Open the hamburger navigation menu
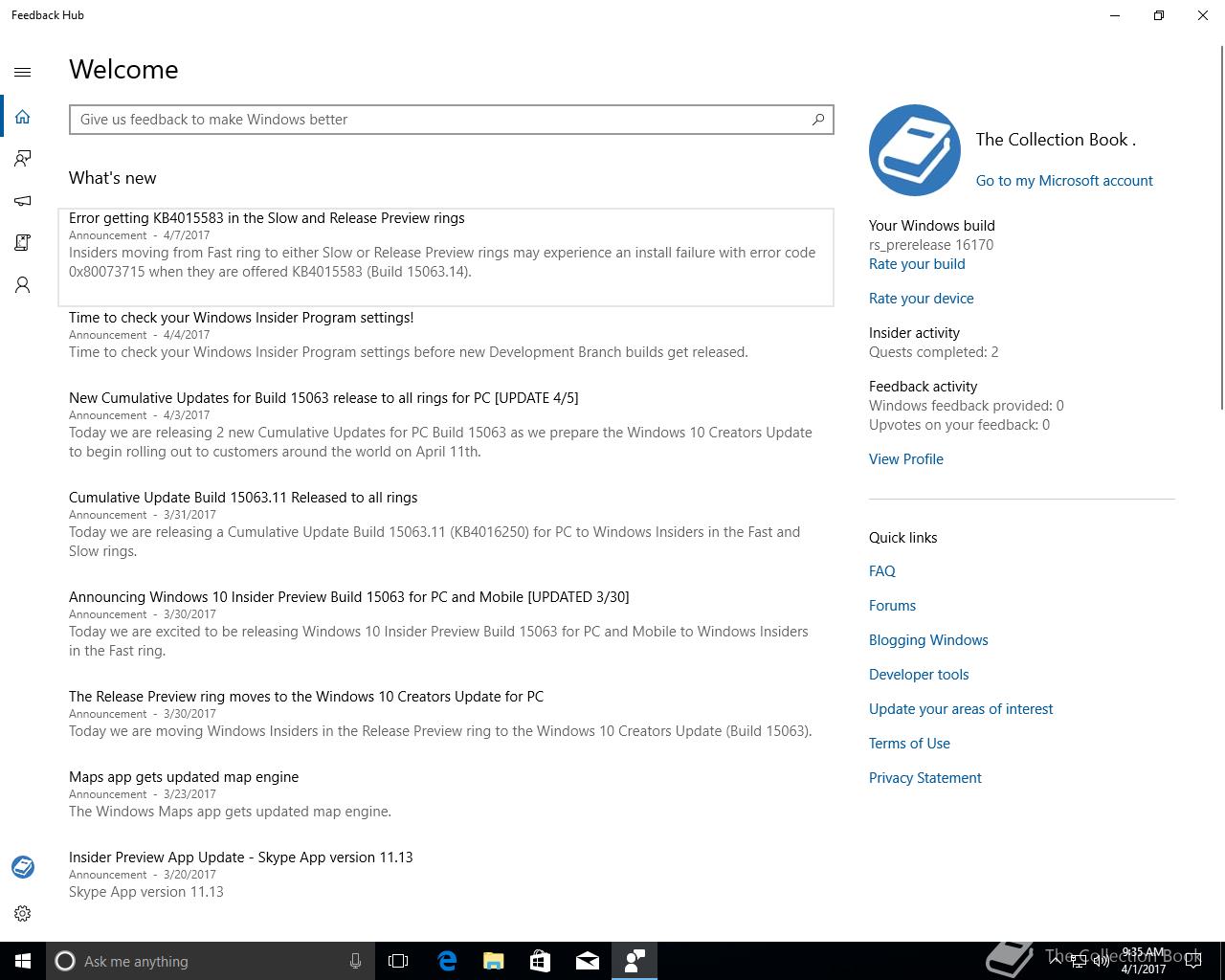 click(x=23, y=72)
